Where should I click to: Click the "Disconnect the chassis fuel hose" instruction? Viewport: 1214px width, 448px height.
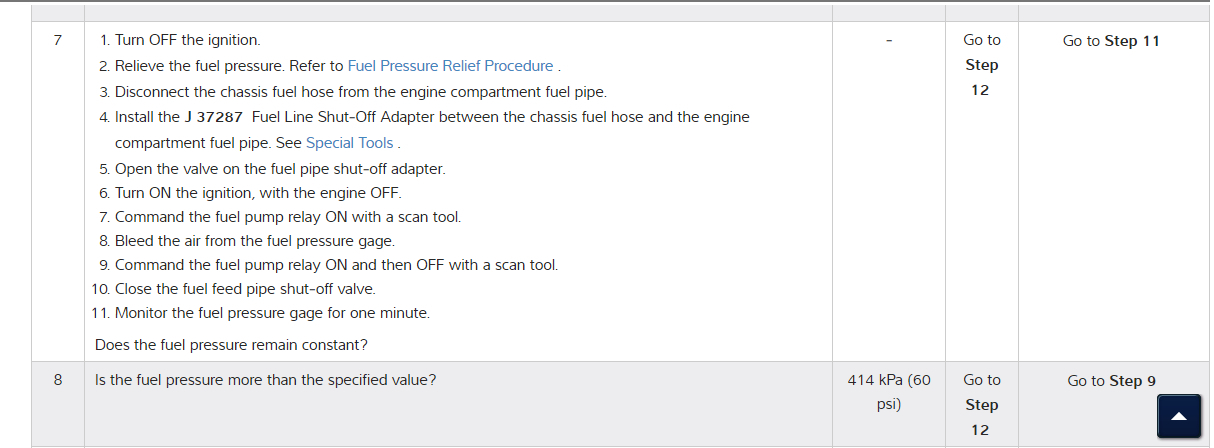[360, 92]
